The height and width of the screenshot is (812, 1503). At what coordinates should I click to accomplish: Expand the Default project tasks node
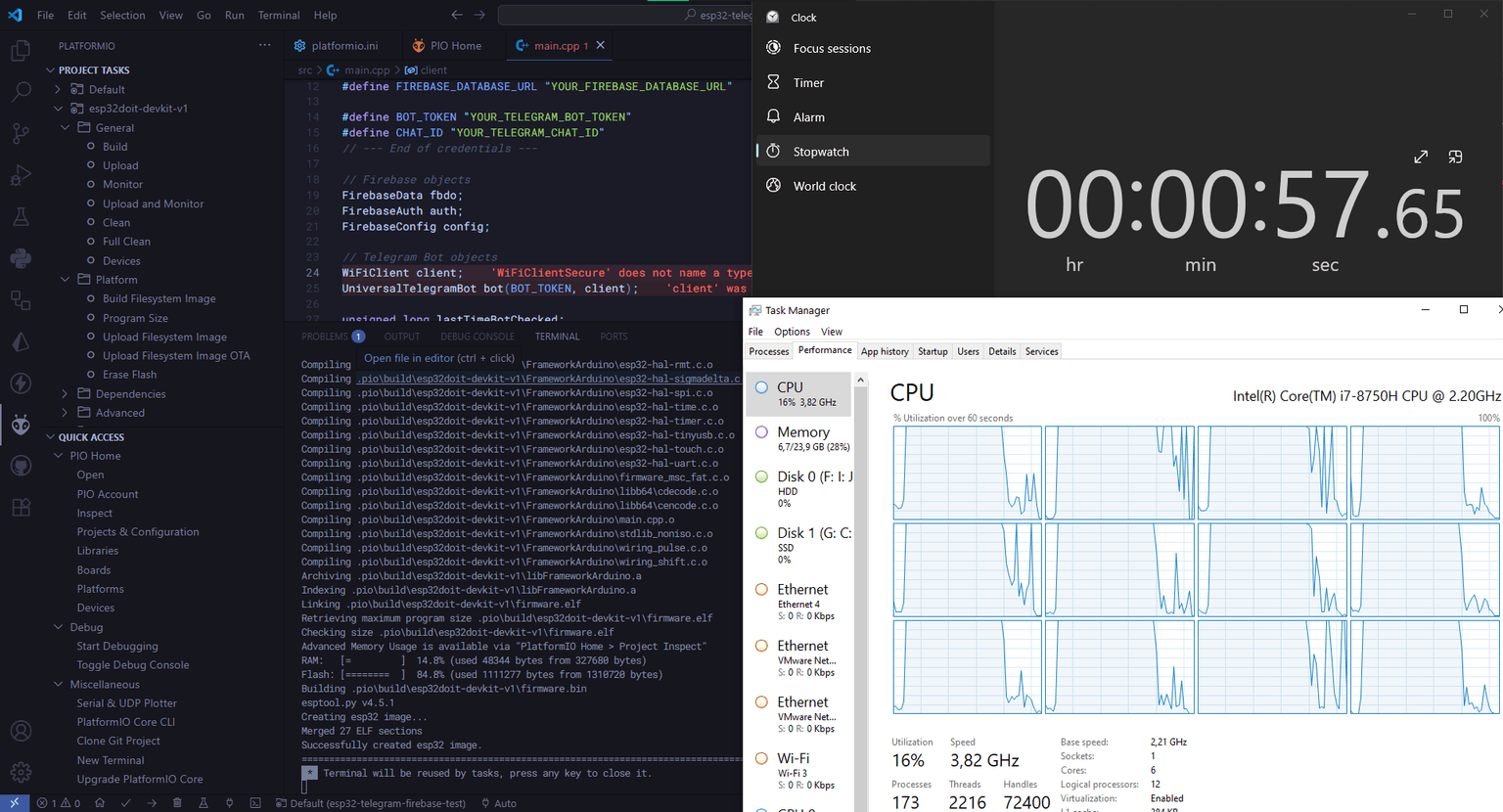58,89
